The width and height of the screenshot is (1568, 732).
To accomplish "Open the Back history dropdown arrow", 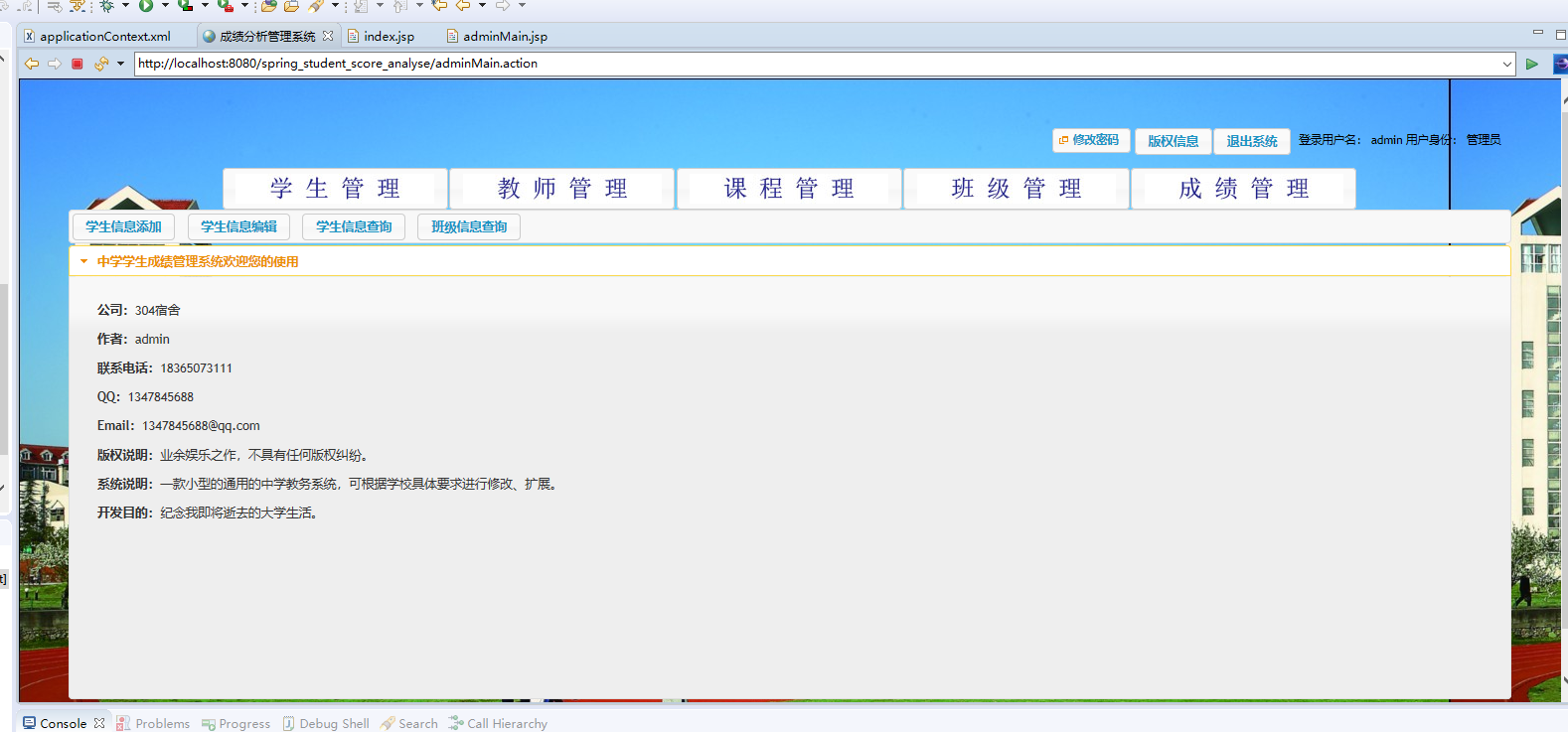I will point(482,6).
